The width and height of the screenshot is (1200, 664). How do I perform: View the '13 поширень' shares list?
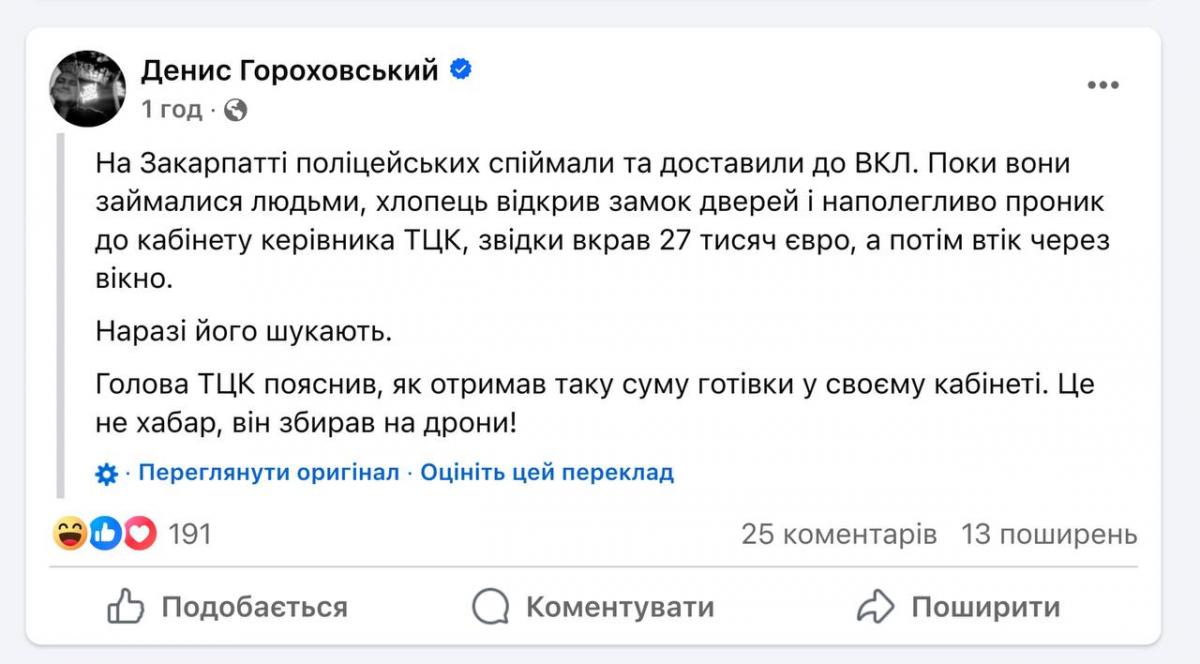click(1049, 535)
